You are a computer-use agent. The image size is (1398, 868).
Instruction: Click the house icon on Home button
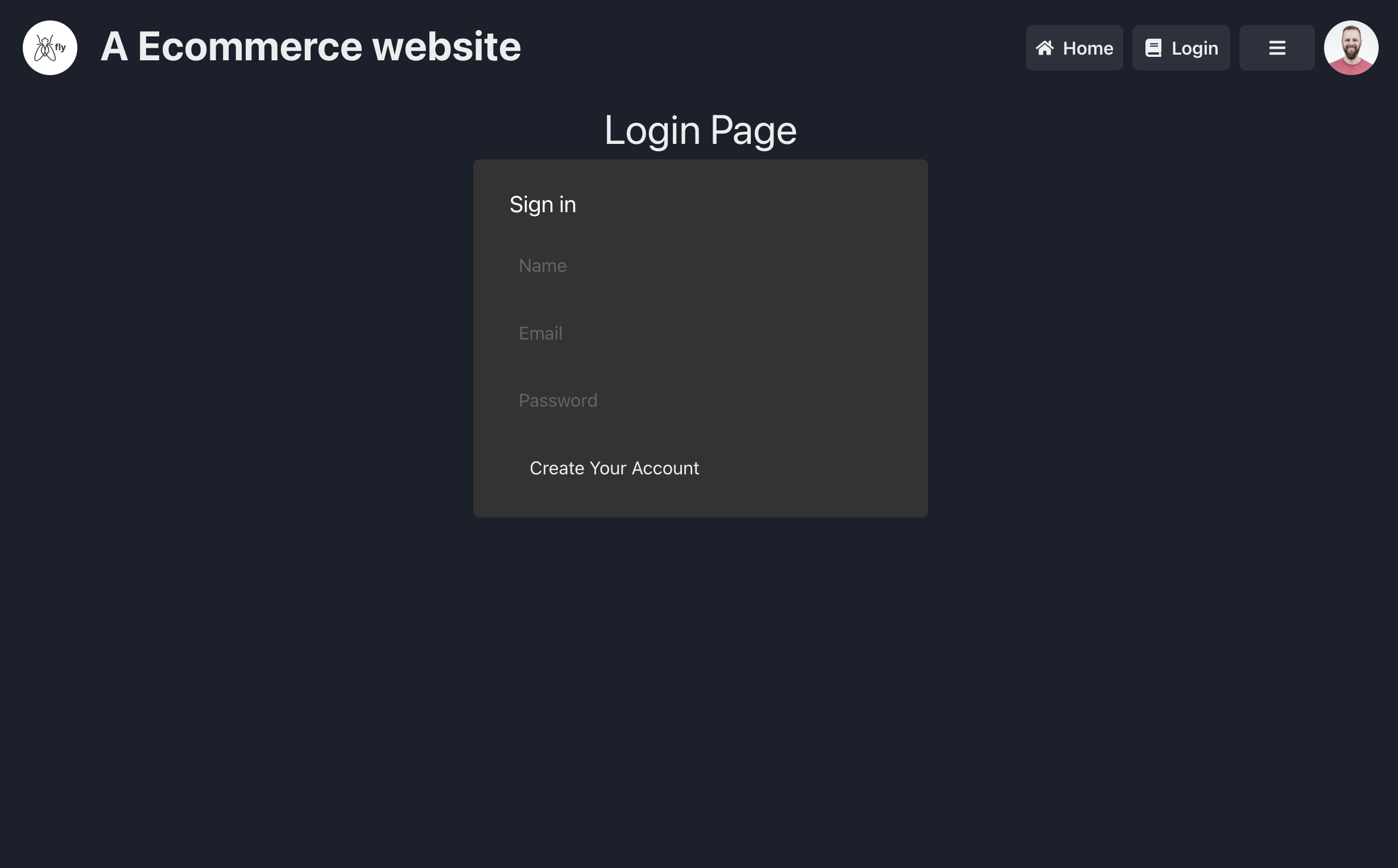[x=1044, y=48]
